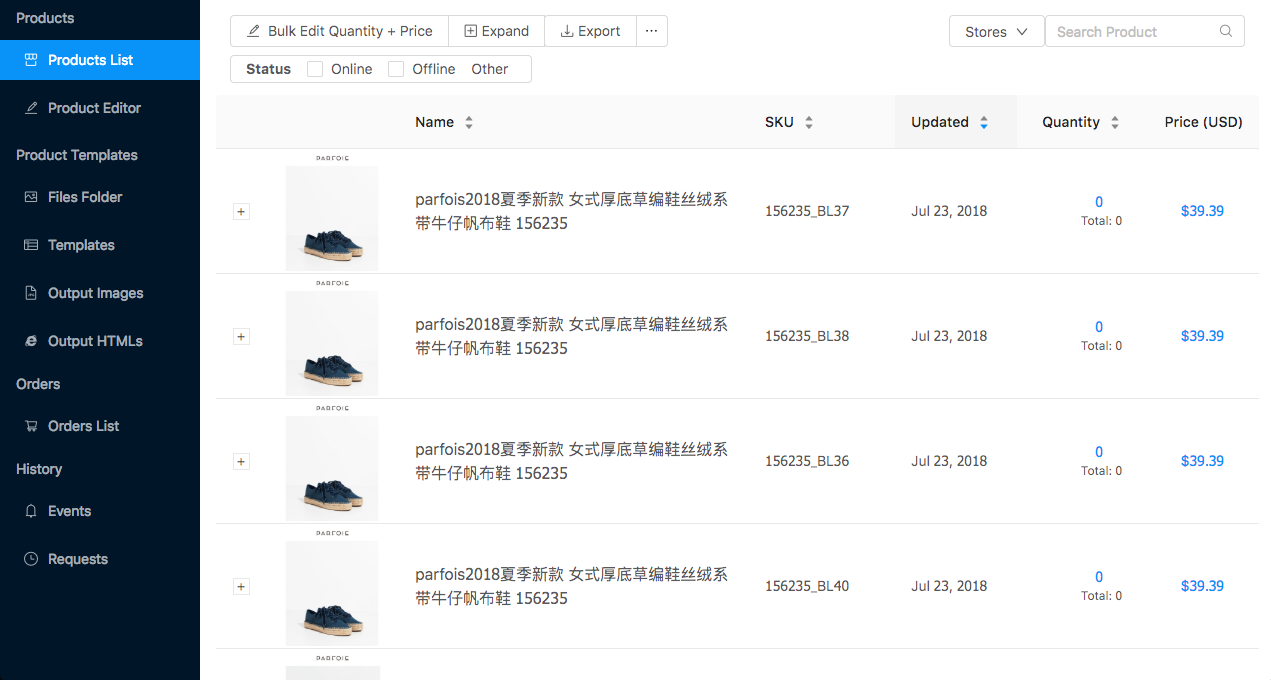Enable the Offline status checkbox
The width and height of the screenshot is (1271, 680).
pyautogui.click(x=396, y=69)
